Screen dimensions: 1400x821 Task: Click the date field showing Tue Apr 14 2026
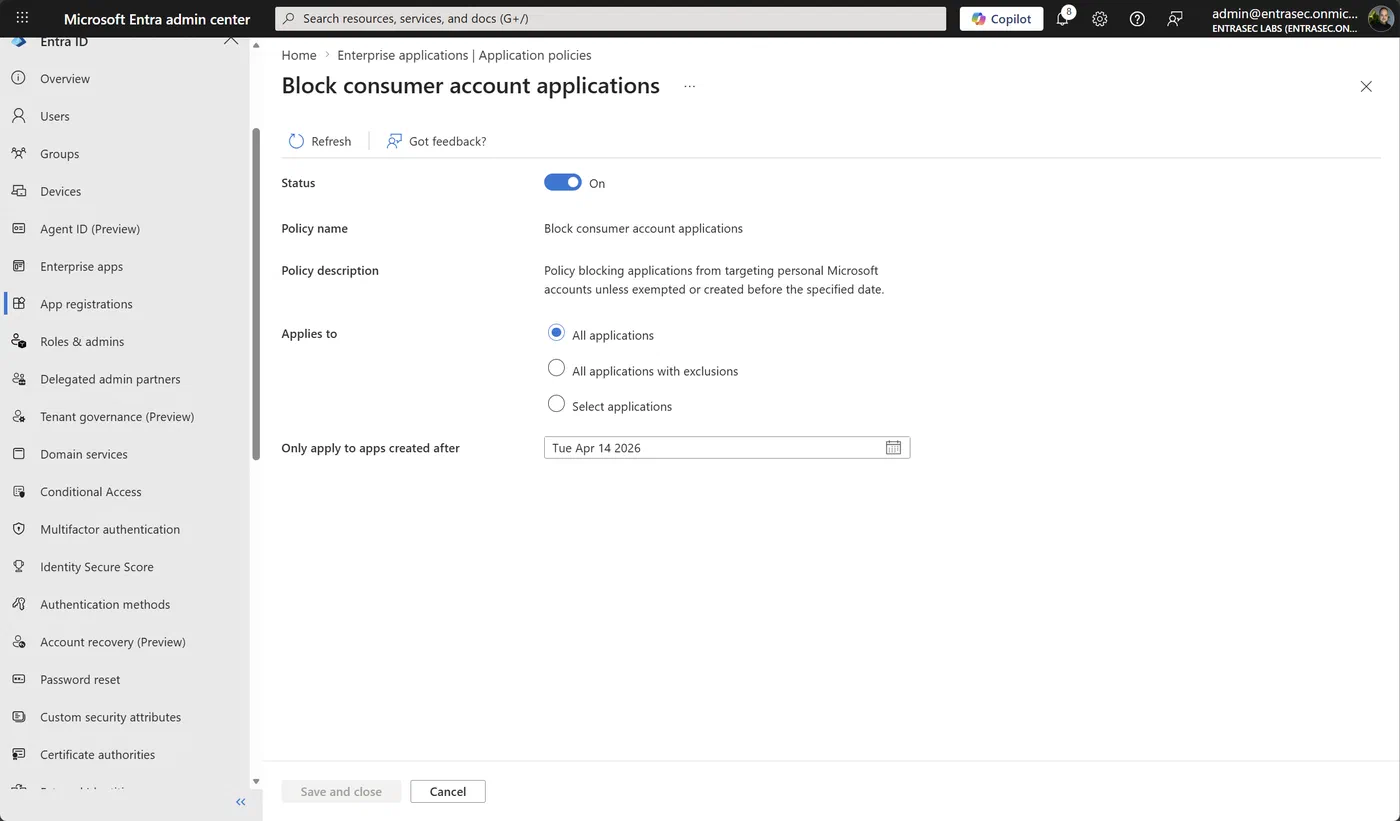[x=727, y=448]
